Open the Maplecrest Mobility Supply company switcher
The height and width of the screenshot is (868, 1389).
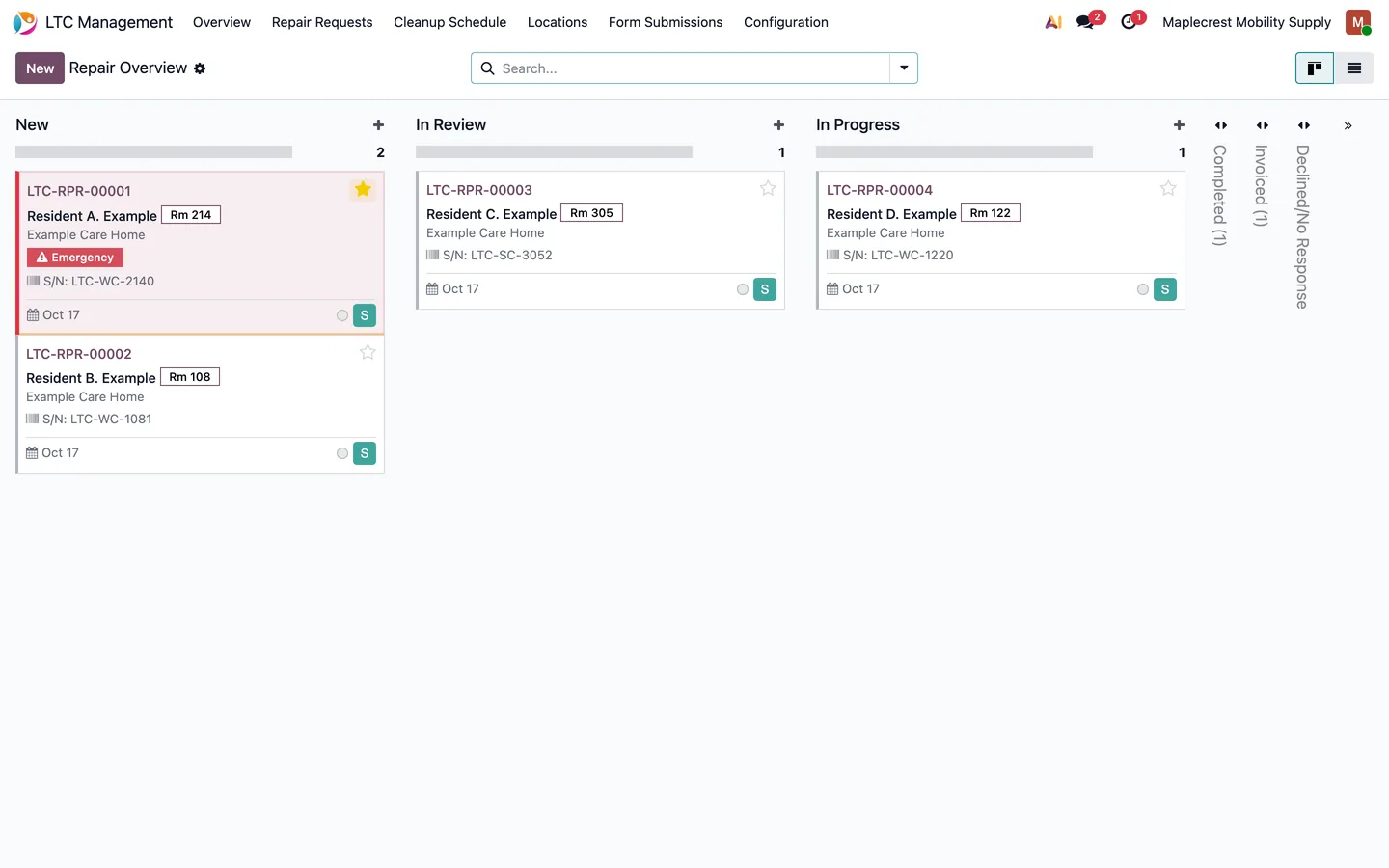1246,22
